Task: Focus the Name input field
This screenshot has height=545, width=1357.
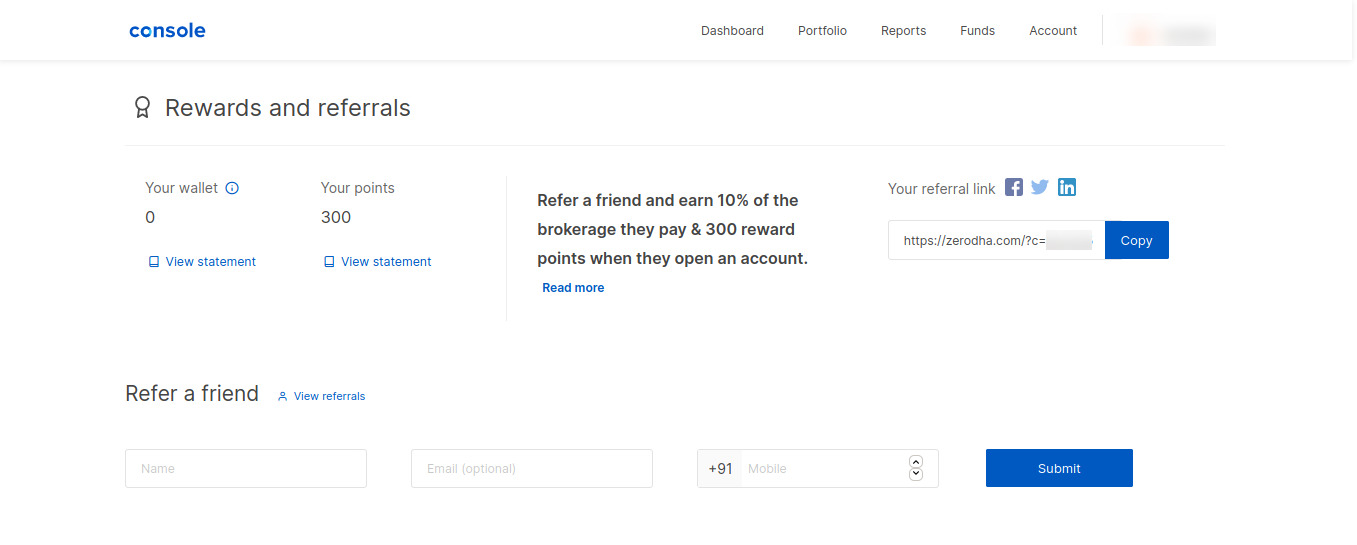Action: click(246, 468)
